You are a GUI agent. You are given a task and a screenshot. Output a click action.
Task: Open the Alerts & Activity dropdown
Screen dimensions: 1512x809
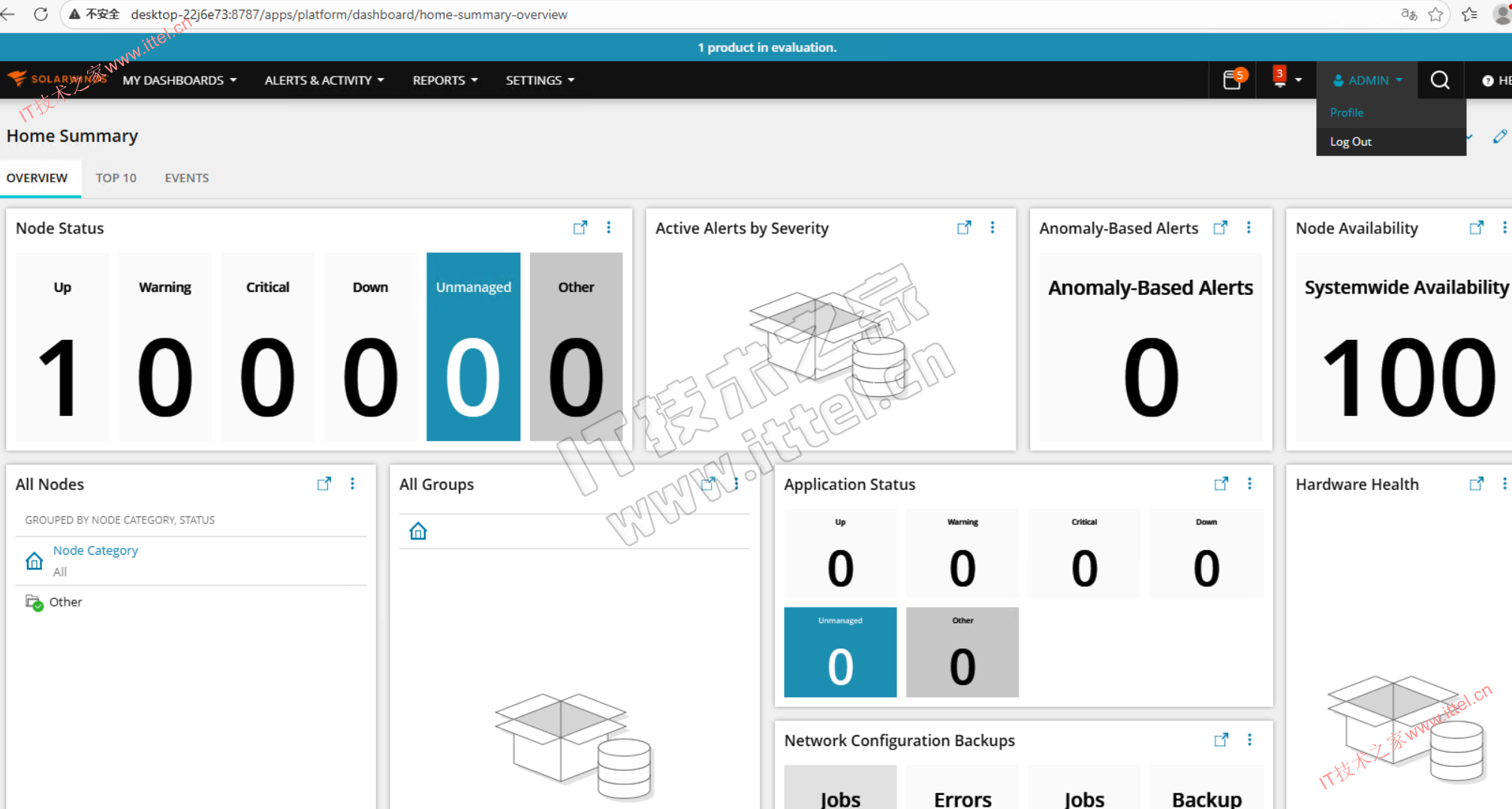pyautogui.click(x=324, y=80)
